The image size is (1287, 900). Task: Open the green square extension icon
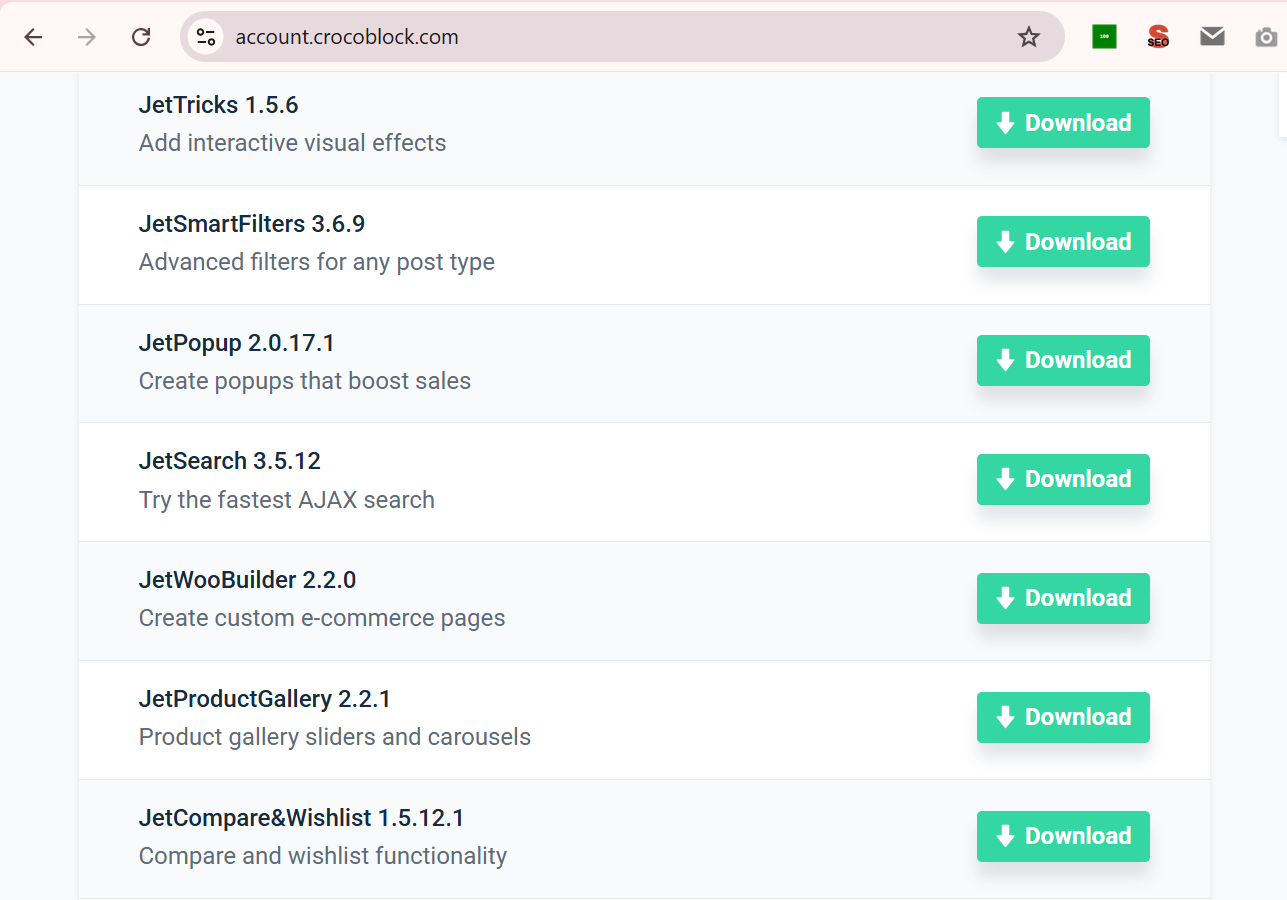1104,37
